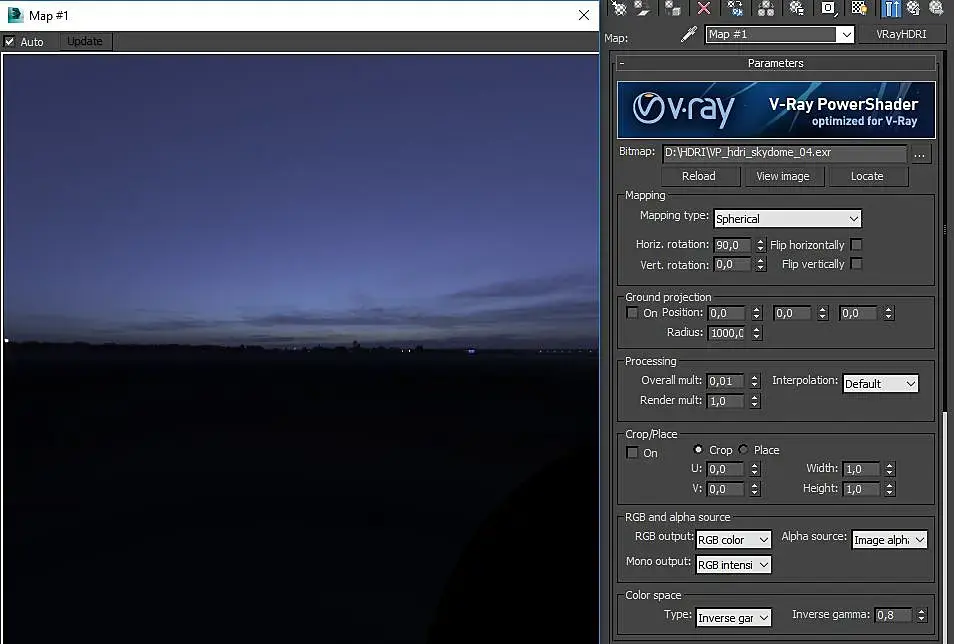The image size is (954, 644).
Task: Turn on the Crop/Place On checkbox
Action: pos(632,453)
